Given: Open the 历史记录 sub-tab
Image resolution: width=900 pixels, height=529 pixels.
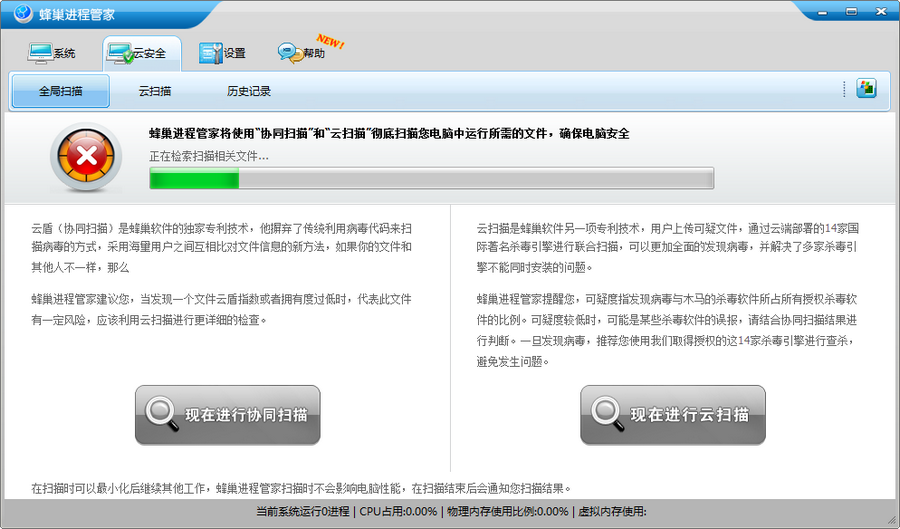Looking at the screenshot, I should point(249,91).
